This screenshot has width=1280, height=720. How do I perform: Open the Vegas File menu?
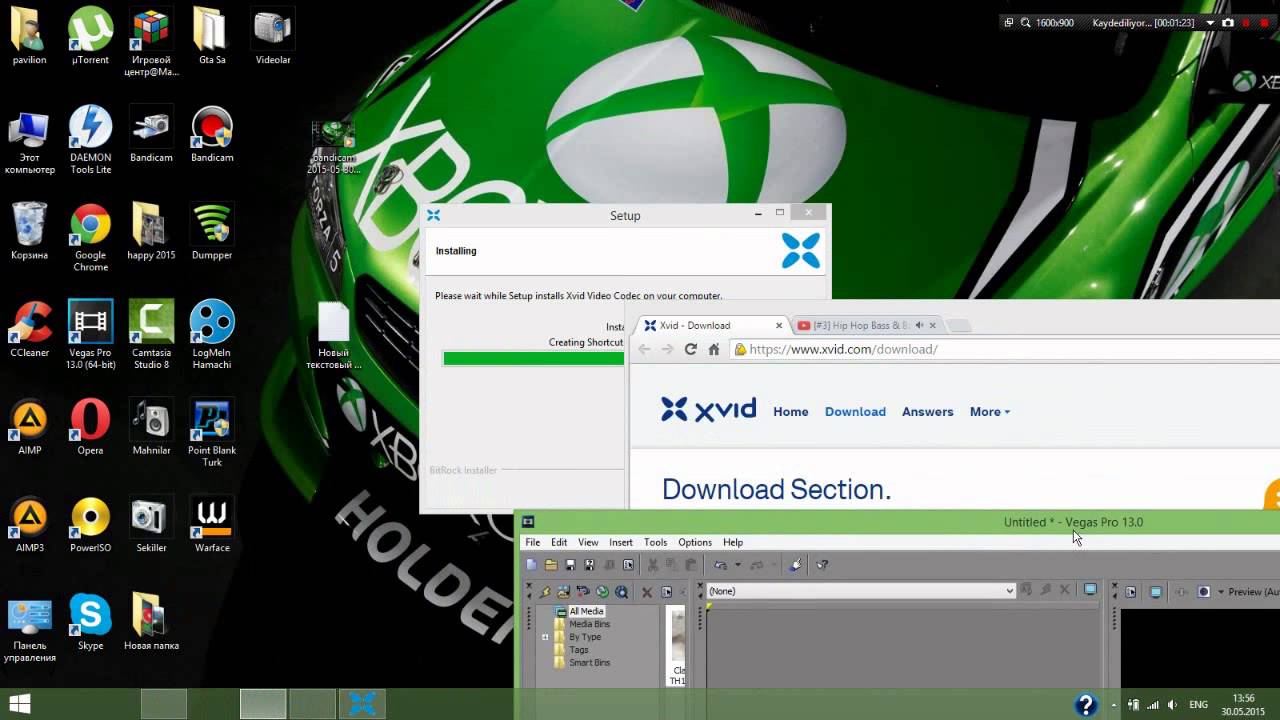coord(533,542)
